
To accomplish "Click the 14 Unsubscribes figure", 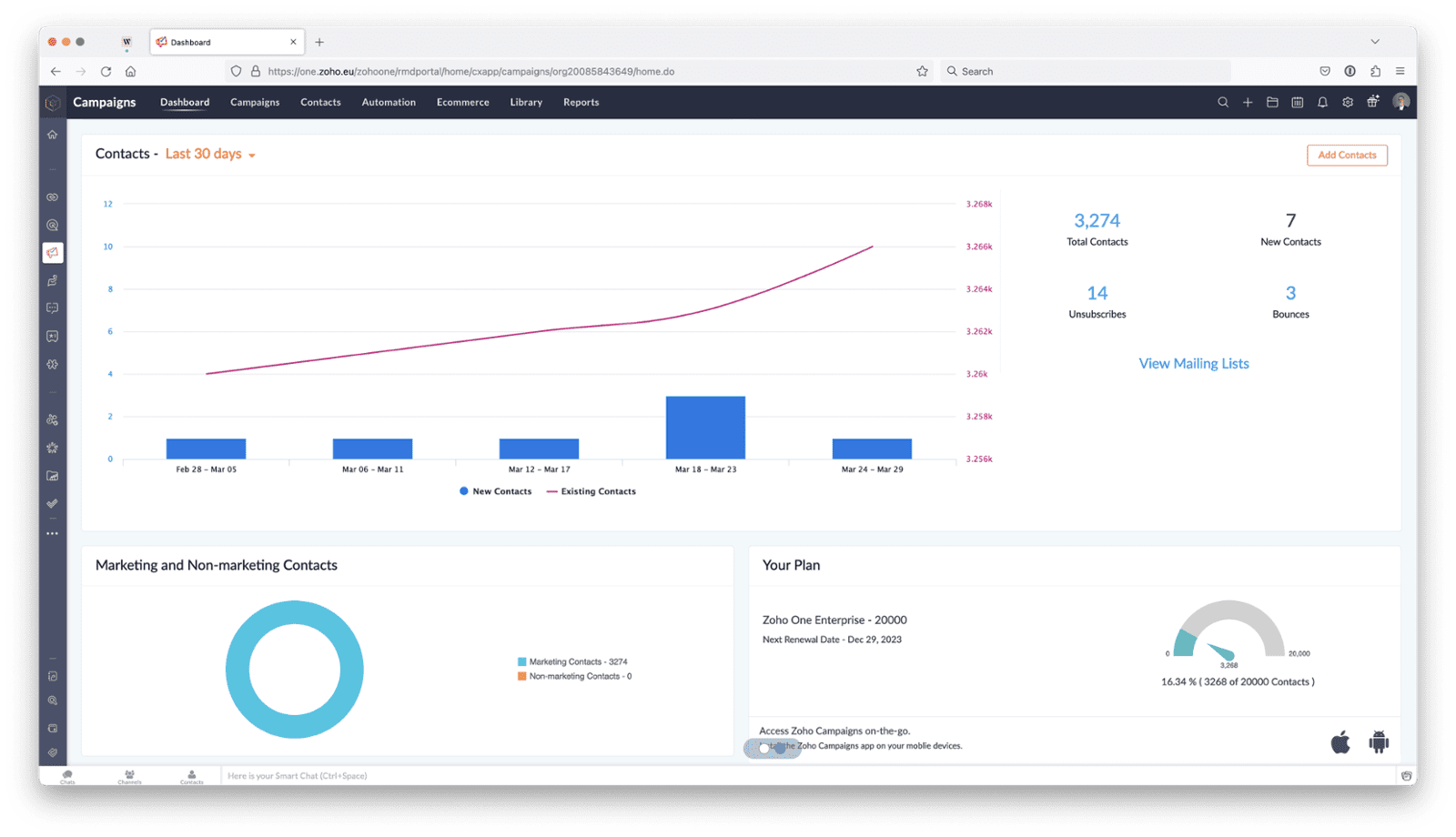I will coord(1097,293).
